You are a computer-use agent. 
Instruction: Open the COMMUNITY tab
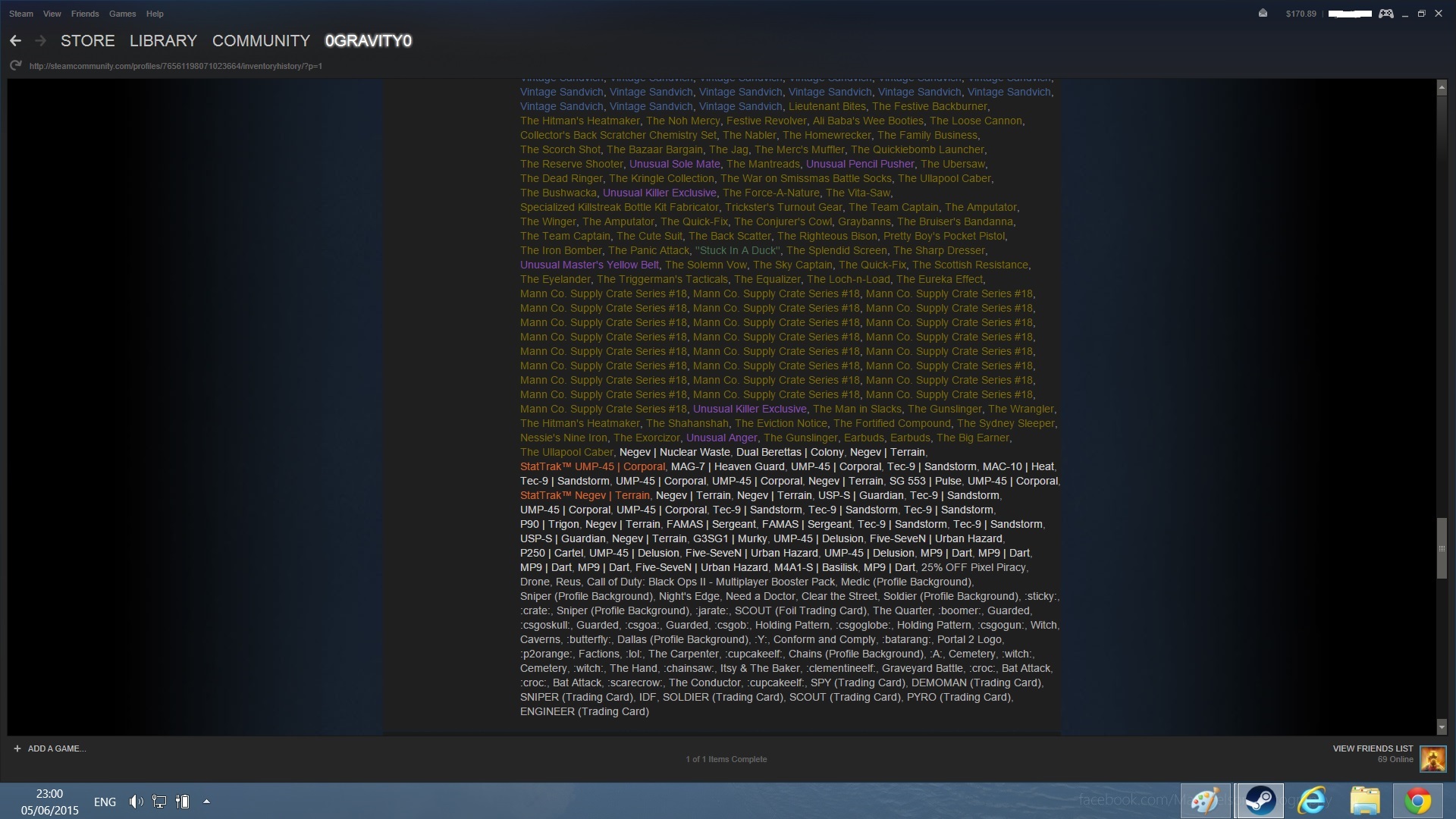click(261, 41)
